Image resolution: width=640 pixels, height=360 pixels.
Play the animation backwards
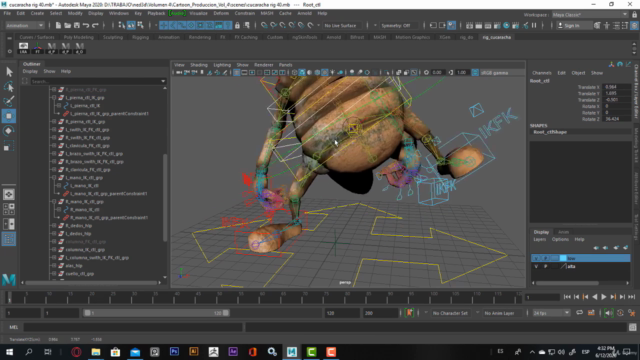(595, 297)
